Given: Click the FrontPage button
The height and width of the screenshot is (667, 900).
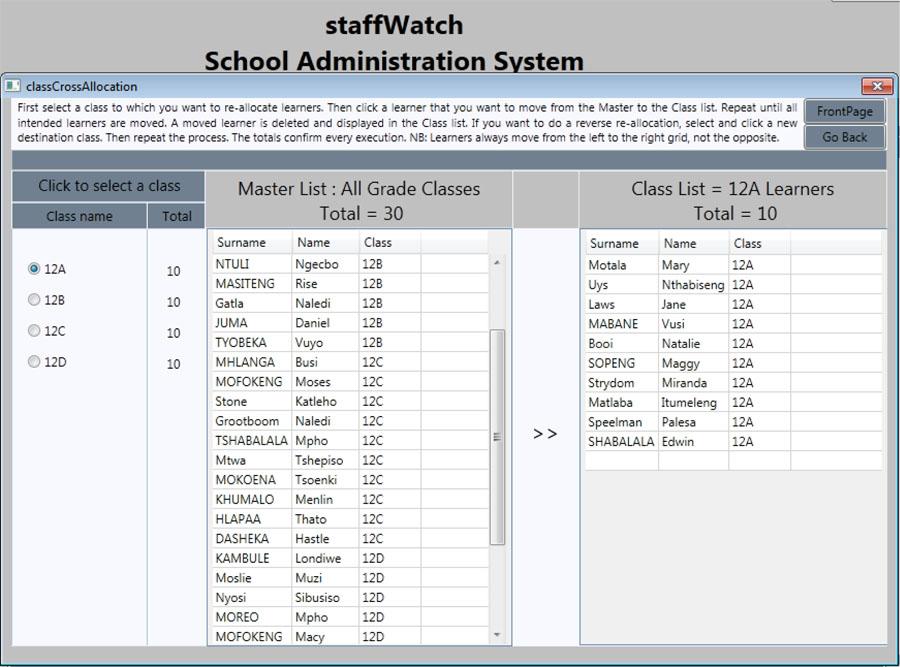Looking at the screenshot, I should point(844,111).
